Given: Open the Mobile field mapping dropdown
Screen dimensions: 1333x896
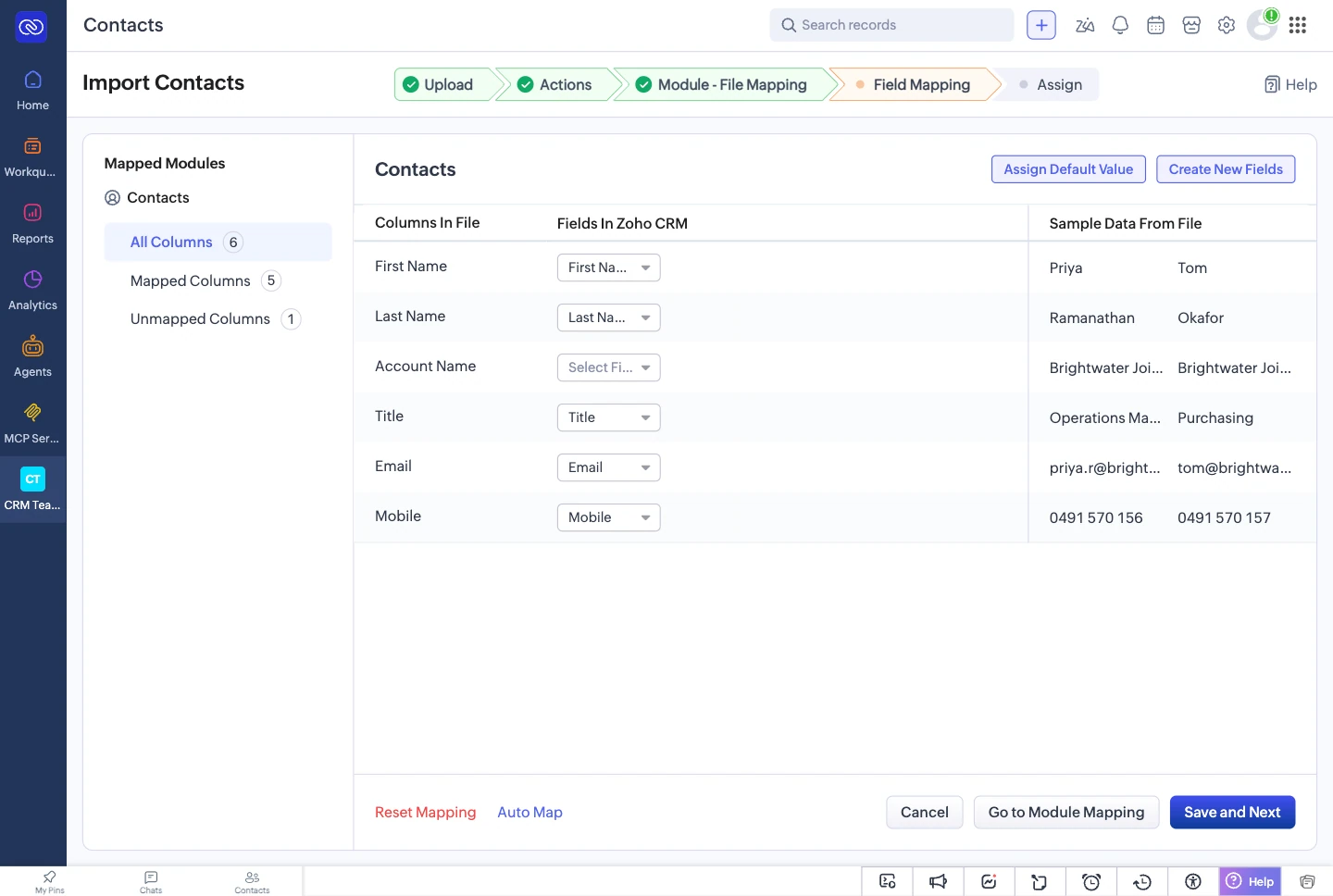Looking at the screenshot, I should click(608, 517).
